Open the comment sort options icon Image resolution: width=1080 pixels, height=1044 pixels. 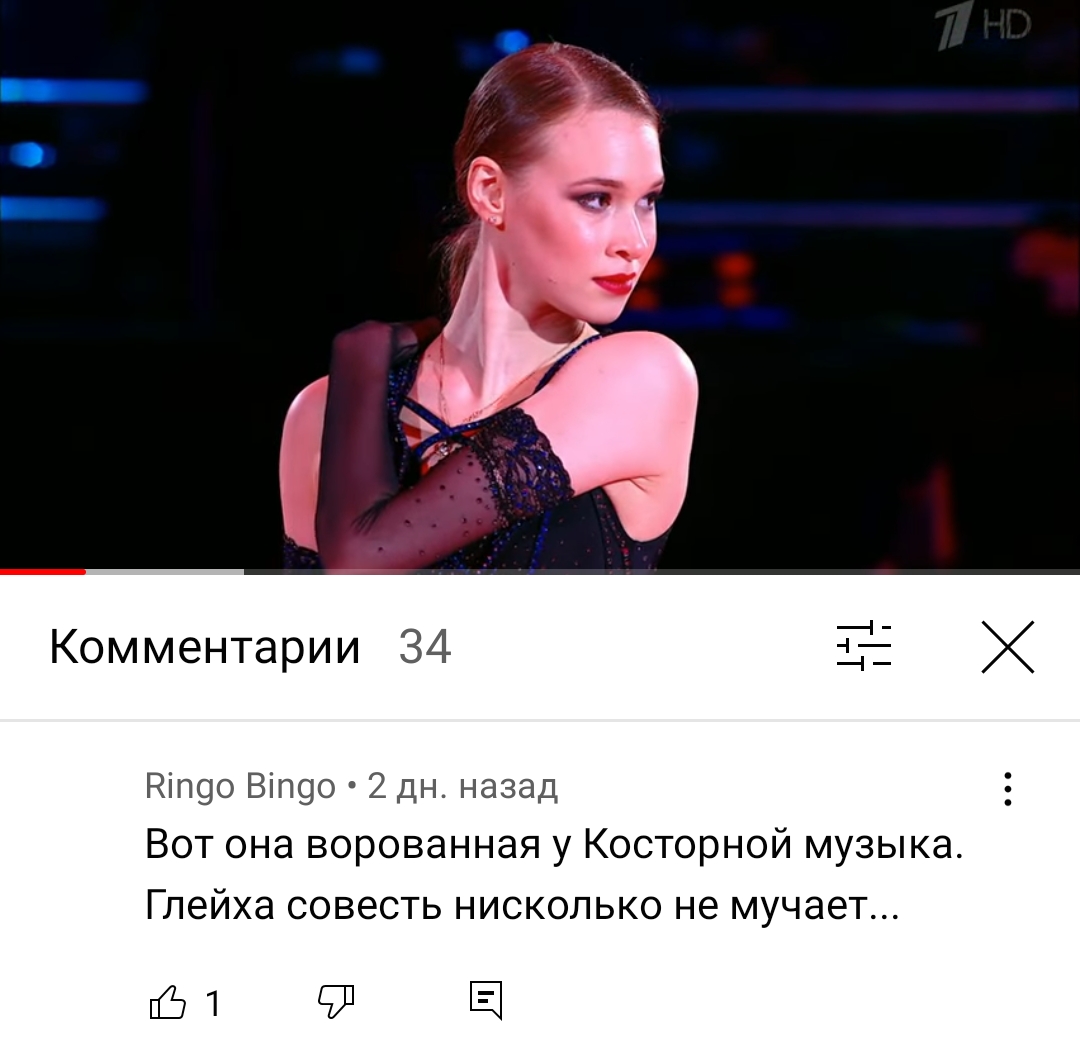pyautogui.click(x=864, y=646)
